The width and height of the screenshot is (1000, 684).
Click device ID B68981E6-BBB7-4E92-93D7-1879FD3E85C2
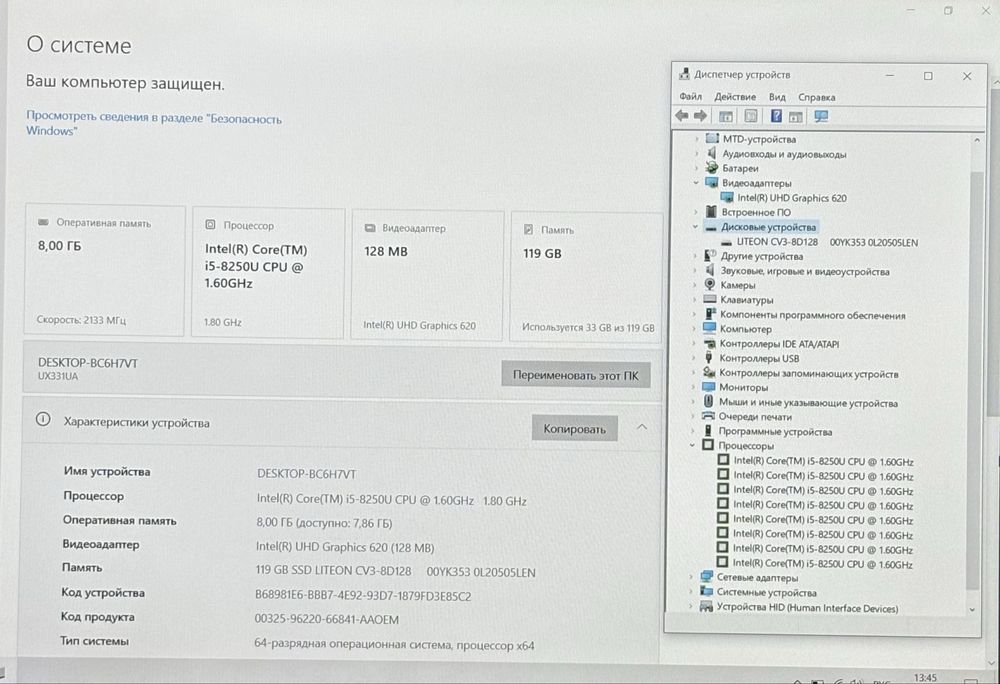363,596
